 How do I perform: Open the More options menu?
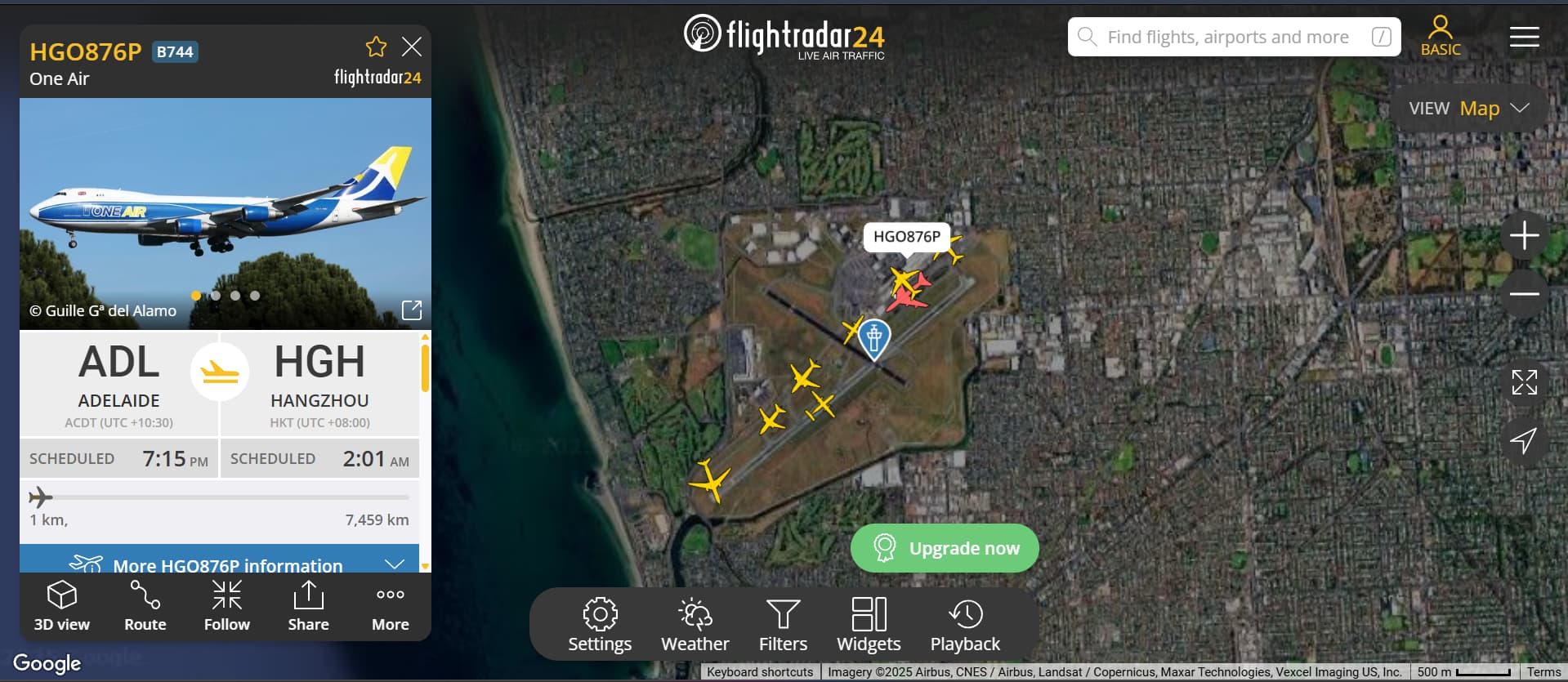[391, 606]
